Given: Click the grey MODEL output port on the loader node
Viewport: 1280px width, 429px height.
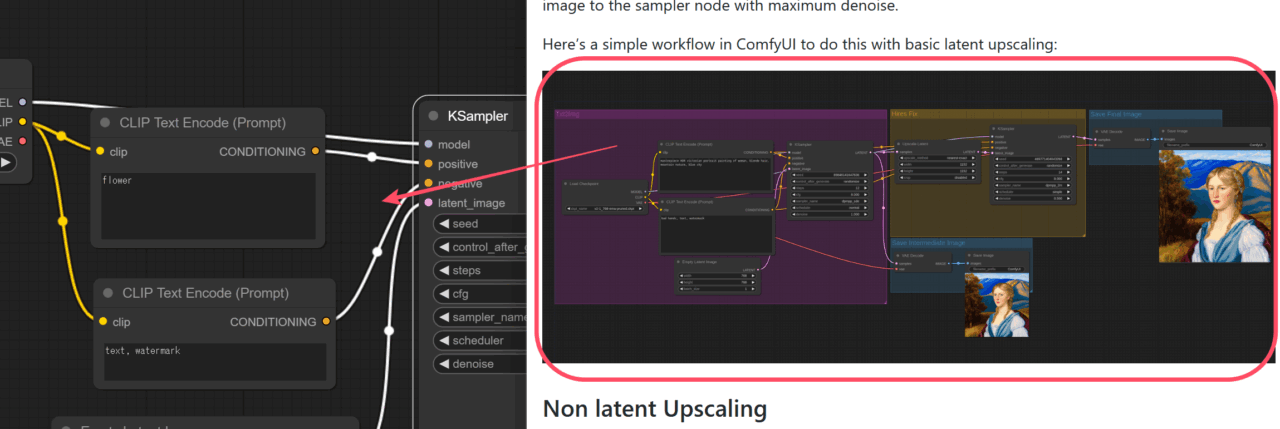Looking at the screenshot, I should 23,102.
